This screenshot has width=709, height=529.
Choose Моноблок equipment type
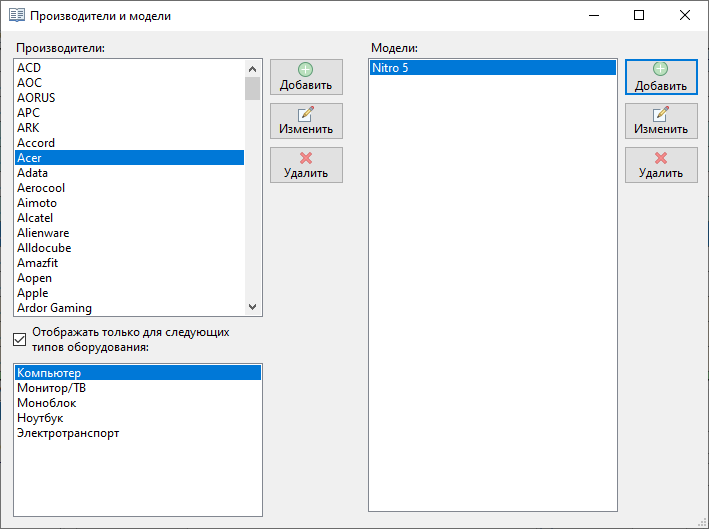pyautogui.click(x=138, y=403)
